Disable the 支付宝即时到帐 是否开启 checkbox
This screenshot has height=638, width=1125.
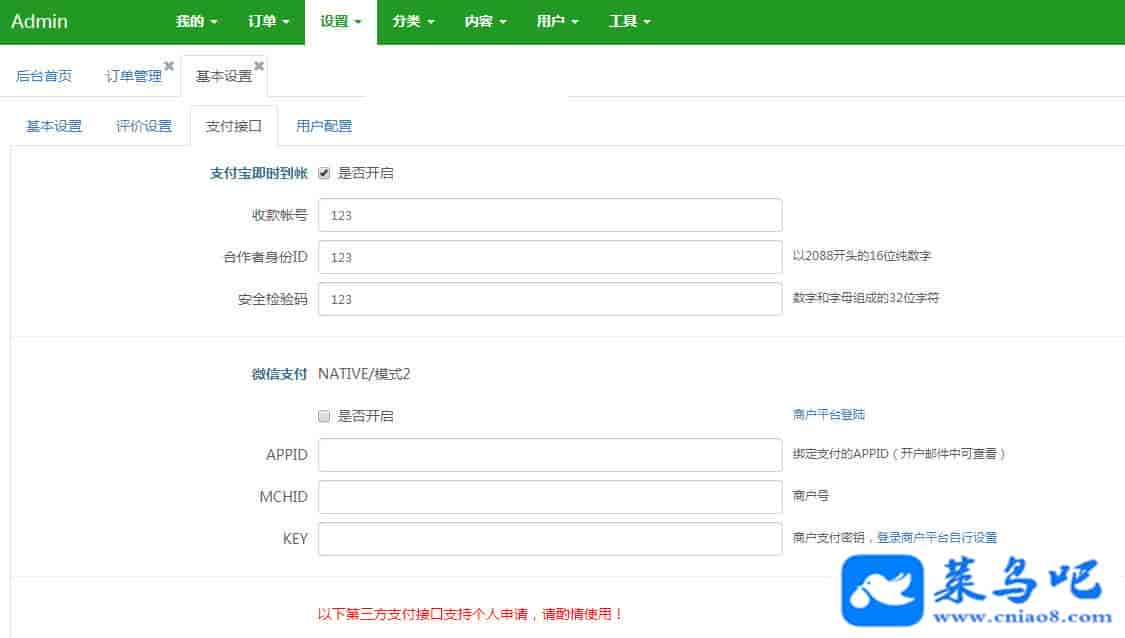tap(324, 173)
